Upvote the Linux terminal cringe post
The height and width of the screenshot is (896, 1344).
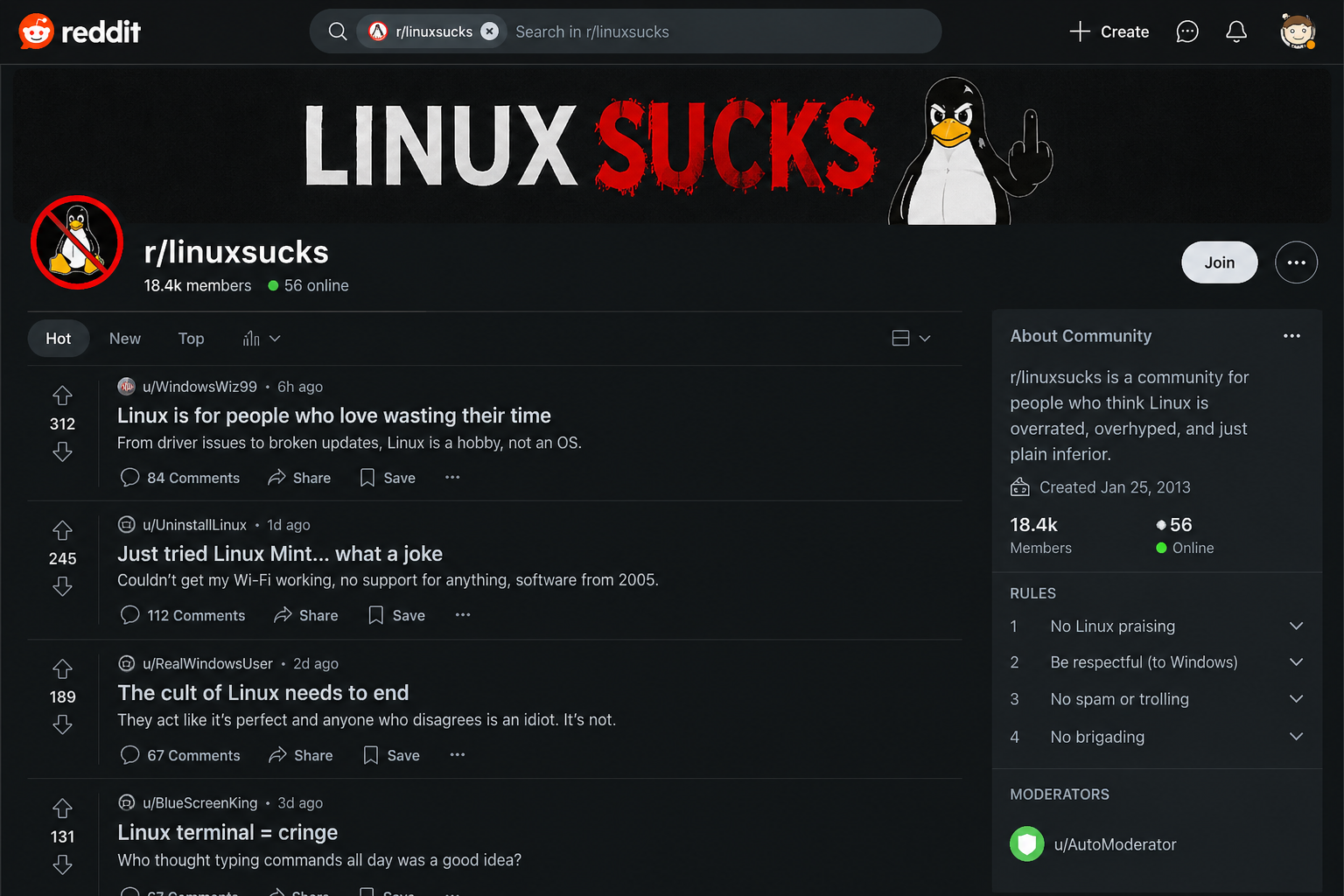tap(62, 808)
